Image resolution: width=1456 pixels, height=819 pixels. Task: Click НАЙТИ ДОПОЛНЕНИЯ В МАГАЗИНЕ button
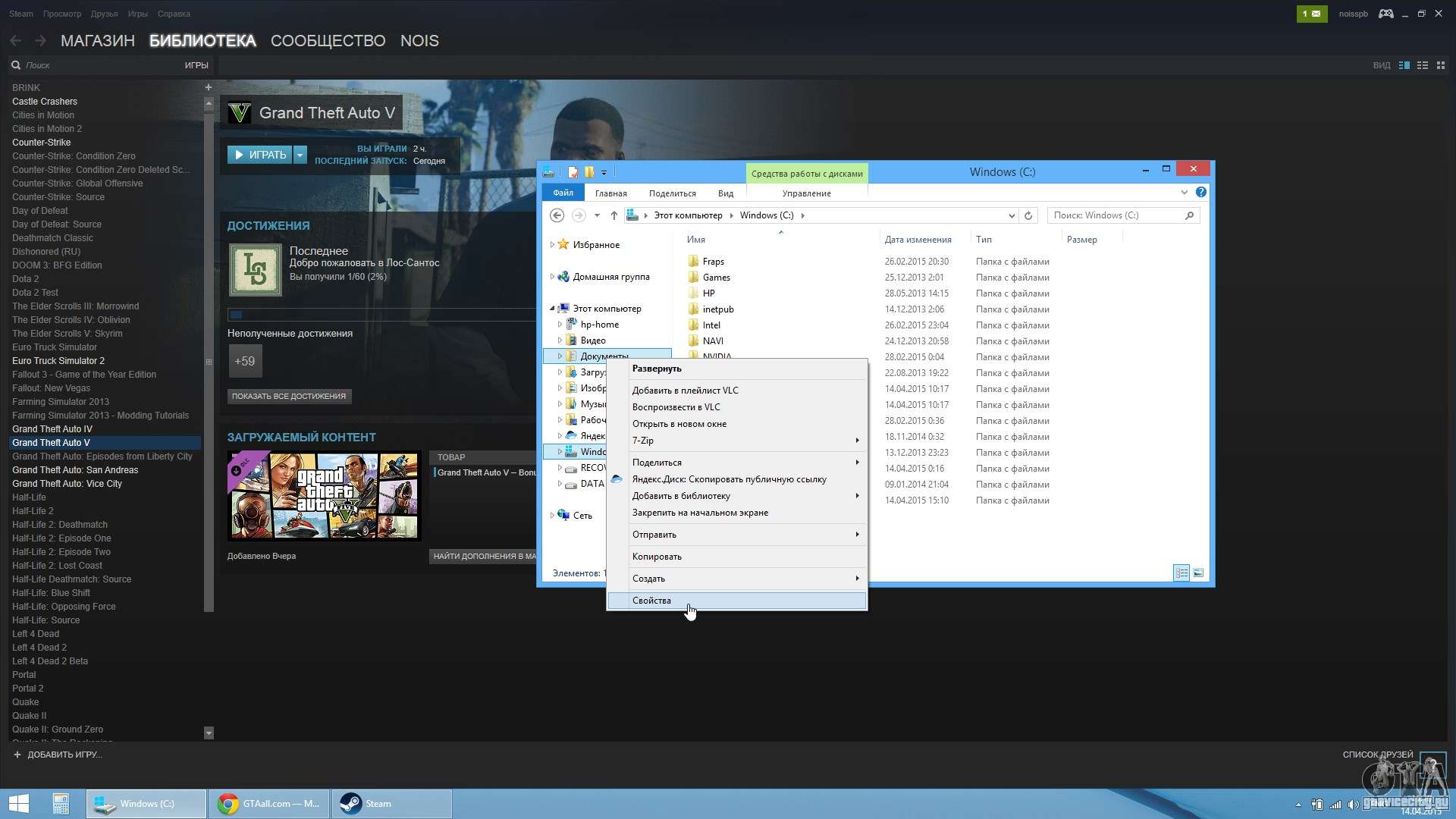483,556
